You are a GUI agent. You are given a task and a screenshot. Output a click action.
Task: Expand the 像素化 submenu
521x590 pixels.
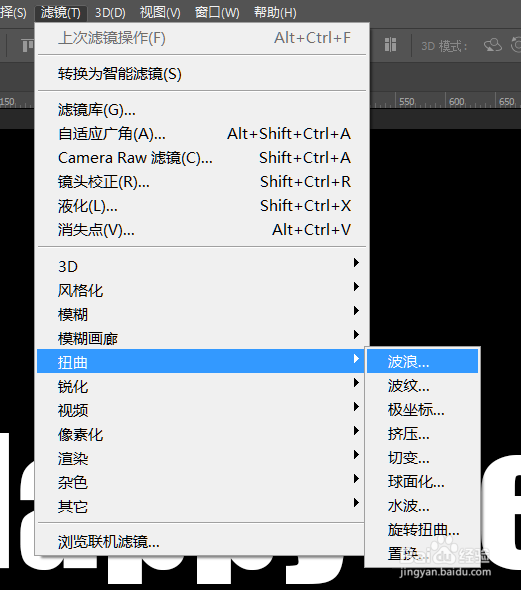[x=202, y=435]
